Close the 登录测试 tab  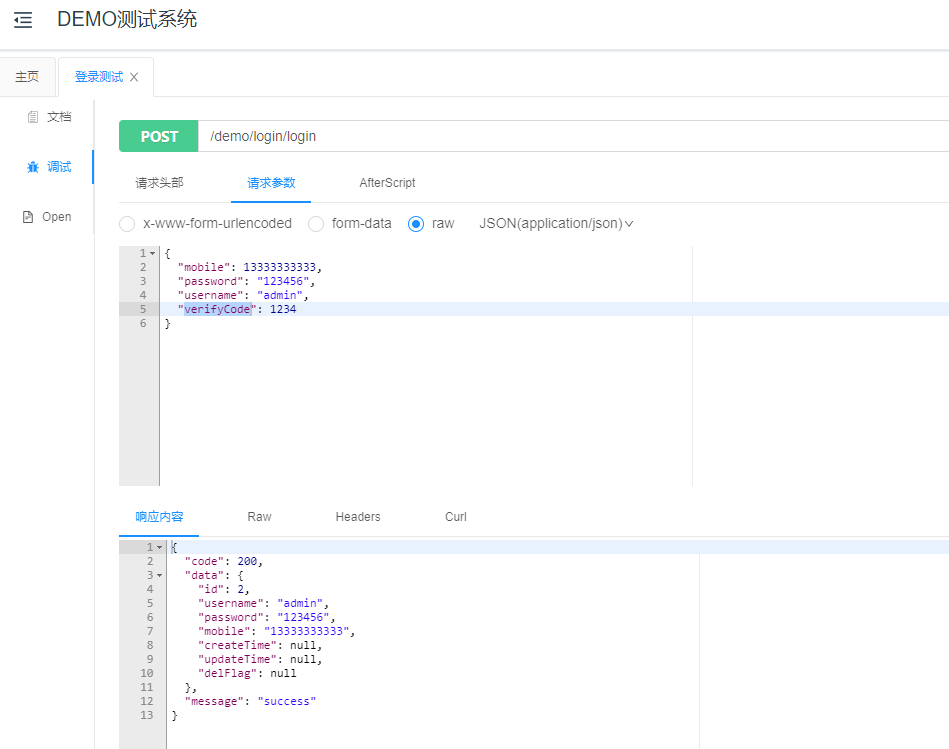(x=134, y=77)
